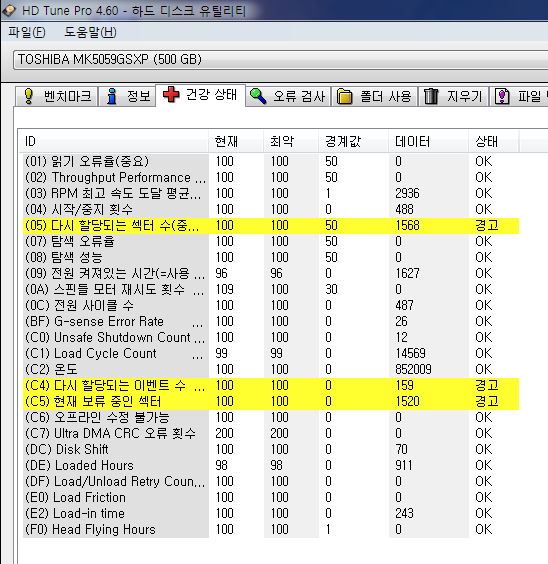
Task: Sort by the ID column header
Action: pyautogui.click(x=113, y=141)
